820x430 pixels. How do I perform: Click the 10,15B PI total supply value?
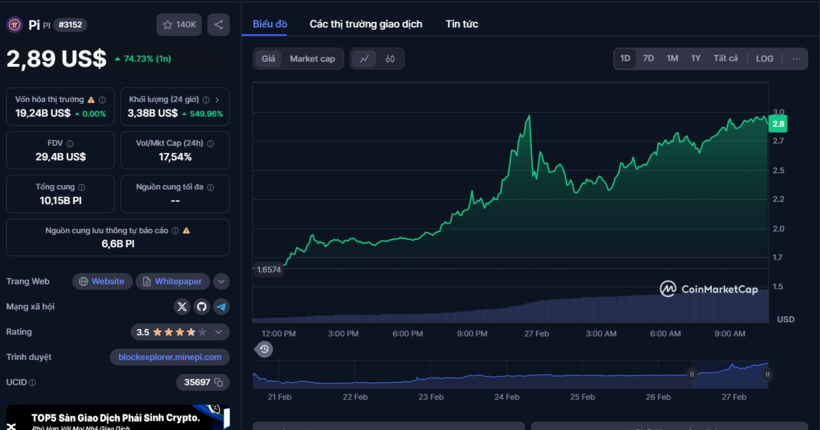pos(61,200)
